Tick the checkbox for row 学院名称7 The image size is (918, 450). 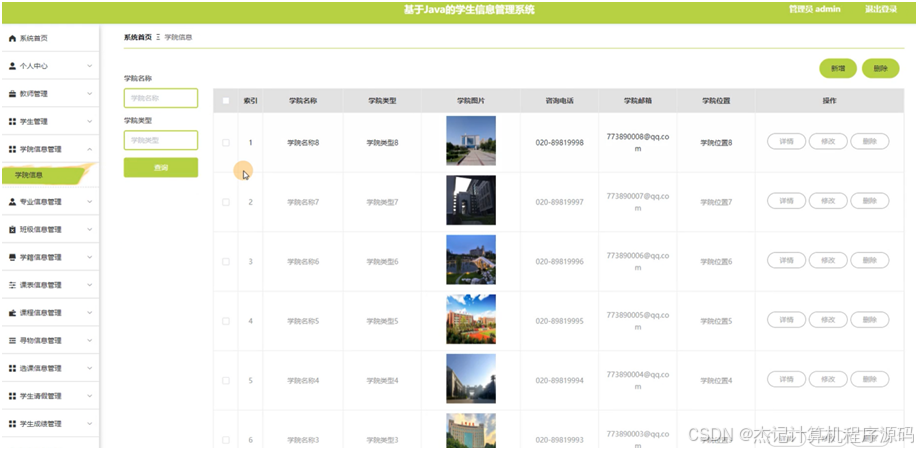(x=226, y=202)
